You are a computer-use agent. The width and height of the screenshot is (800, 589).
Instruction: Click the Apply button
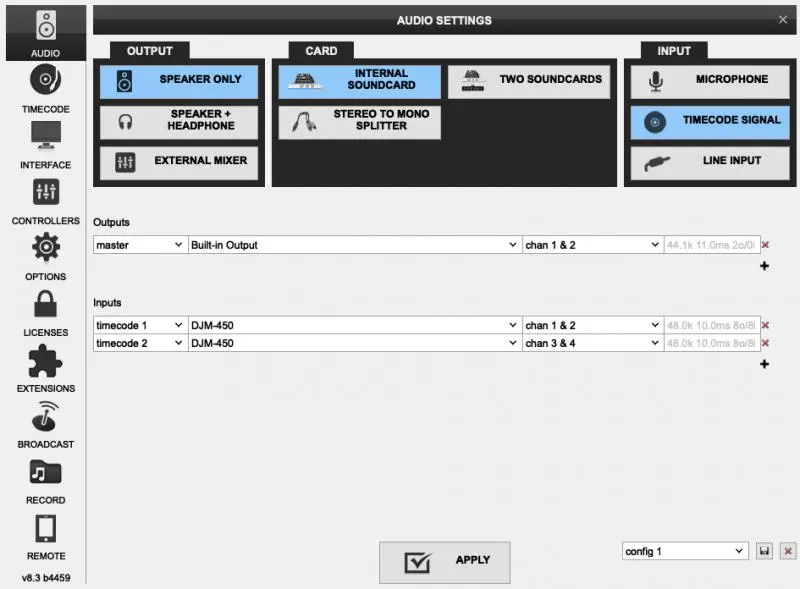[444, 561]
